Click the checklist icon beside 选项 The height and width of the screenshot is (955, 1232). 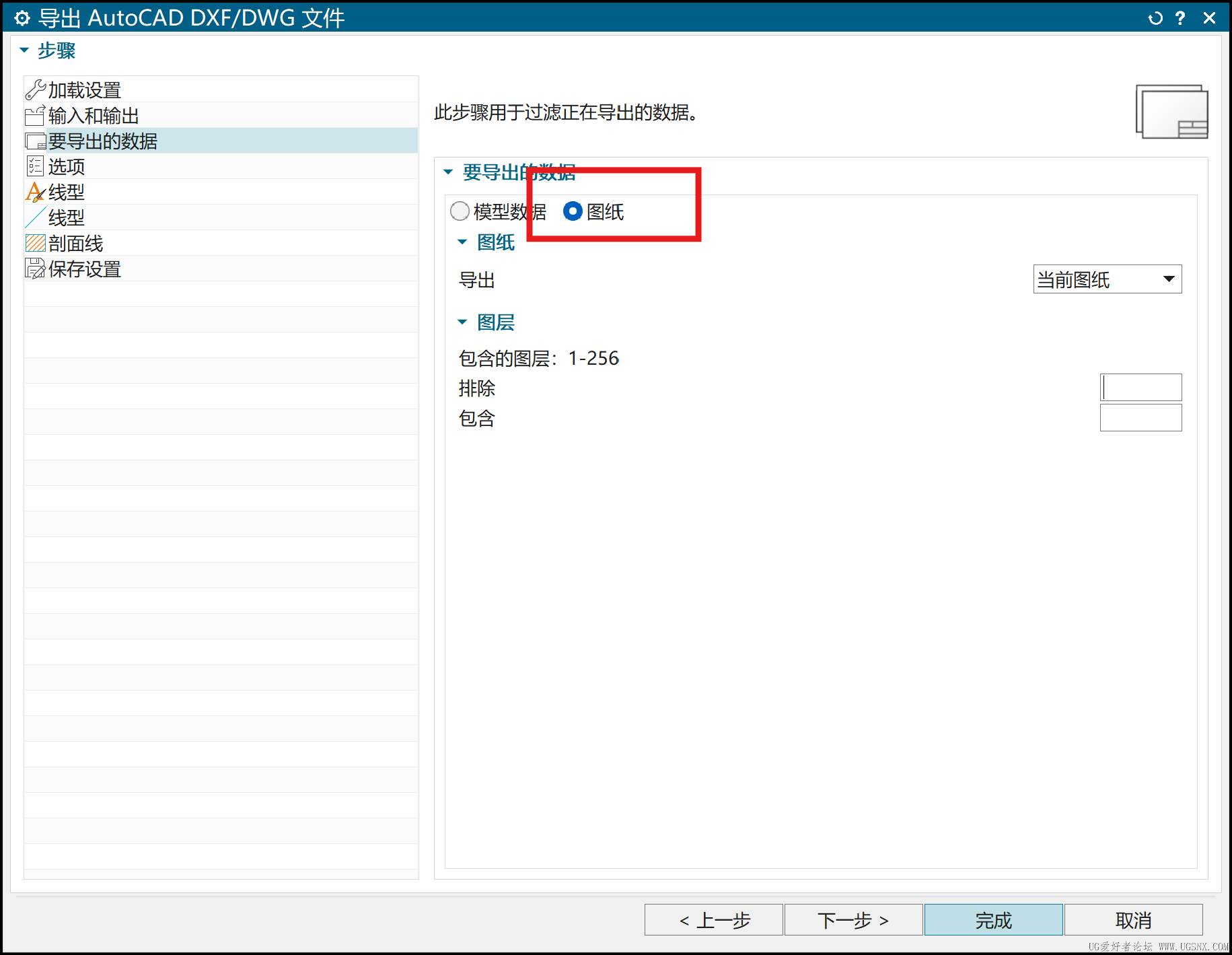tap(35, 166)
